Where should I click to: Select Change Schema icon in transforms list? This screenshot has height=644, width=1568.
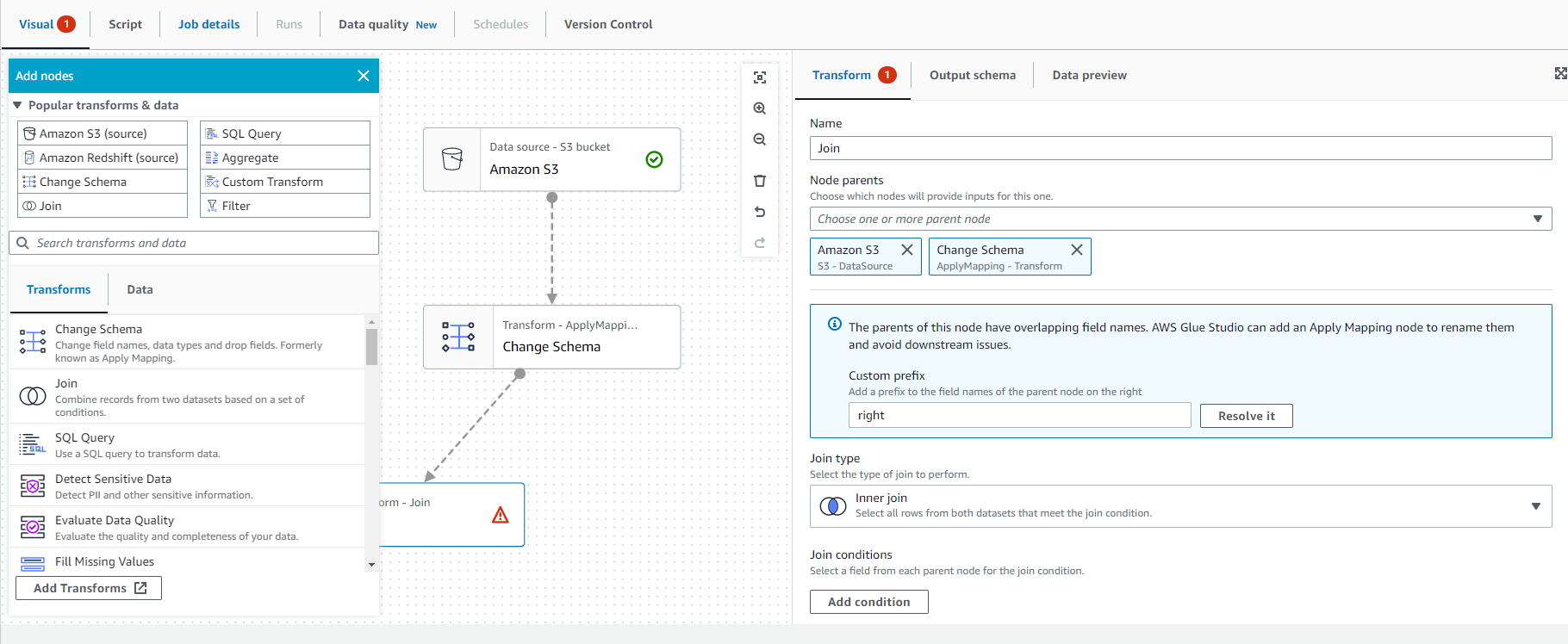coord(33,341)
